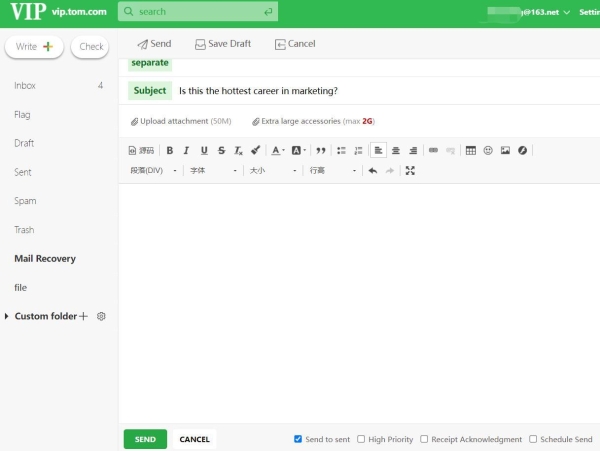The image size is (600, 451).
Task: Click the green SEND button
Action: 145,439
